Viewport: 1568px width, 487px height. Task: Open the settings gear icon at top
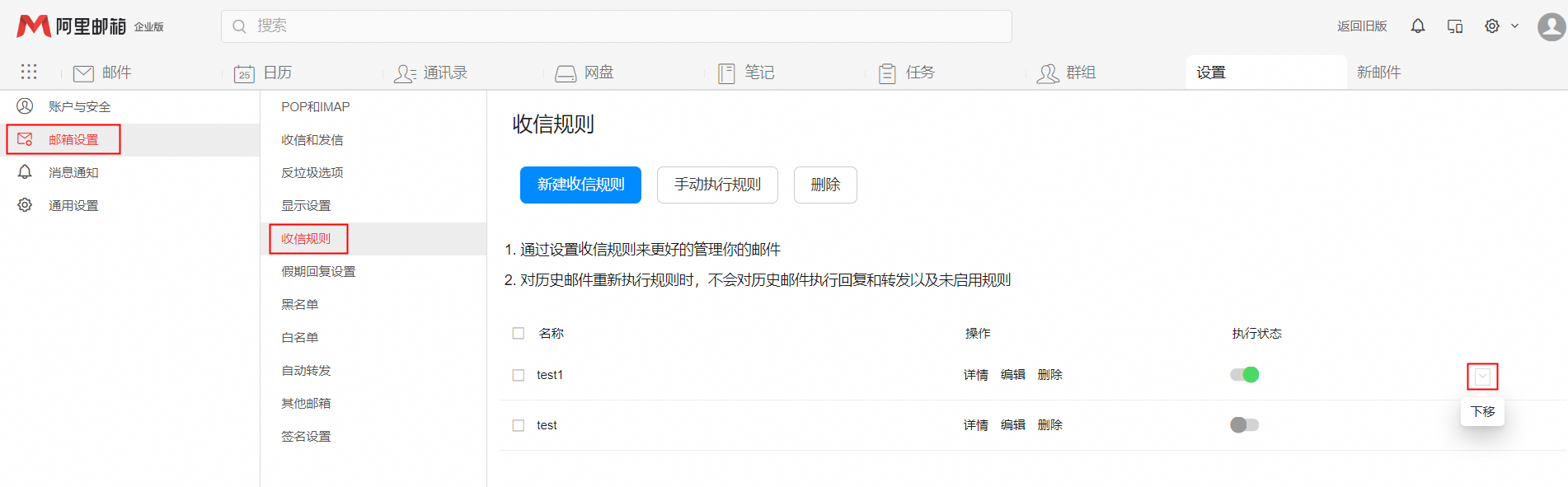(x=1491, y=26)
